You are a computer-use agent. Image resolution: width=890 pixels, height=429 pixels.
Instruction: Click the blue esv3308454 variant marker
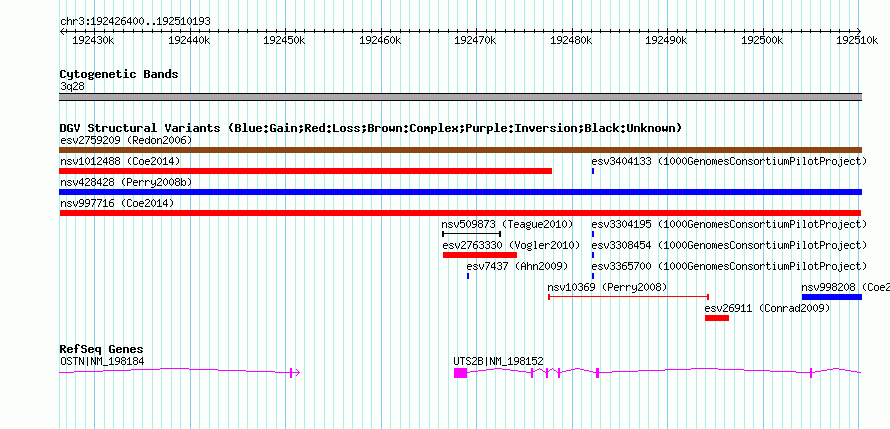coord(593,255)
